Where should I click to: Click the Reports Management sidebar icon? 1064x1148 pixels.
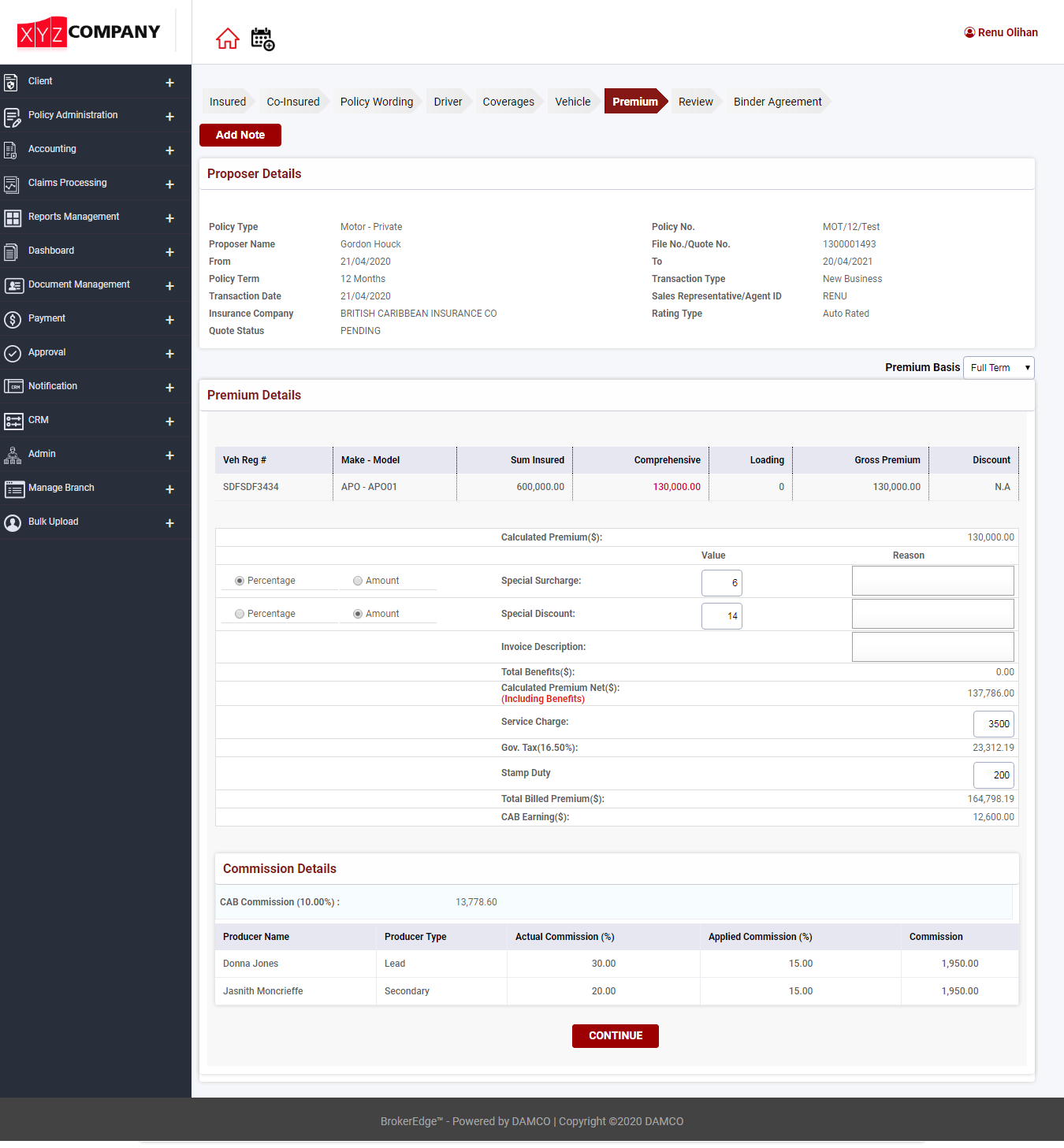13,218
